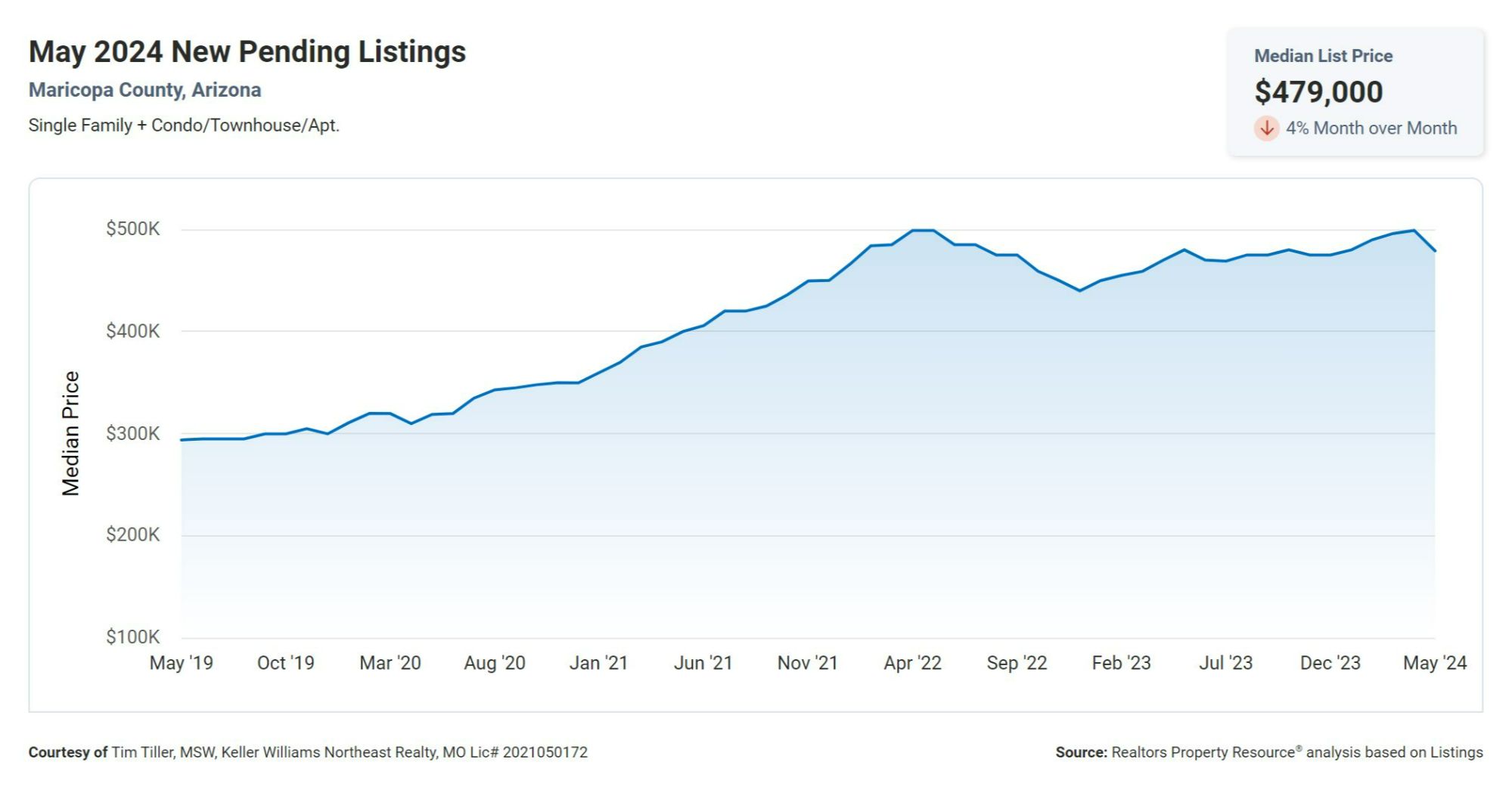Click the $100K y-axis label

click(x=133, y=637)
